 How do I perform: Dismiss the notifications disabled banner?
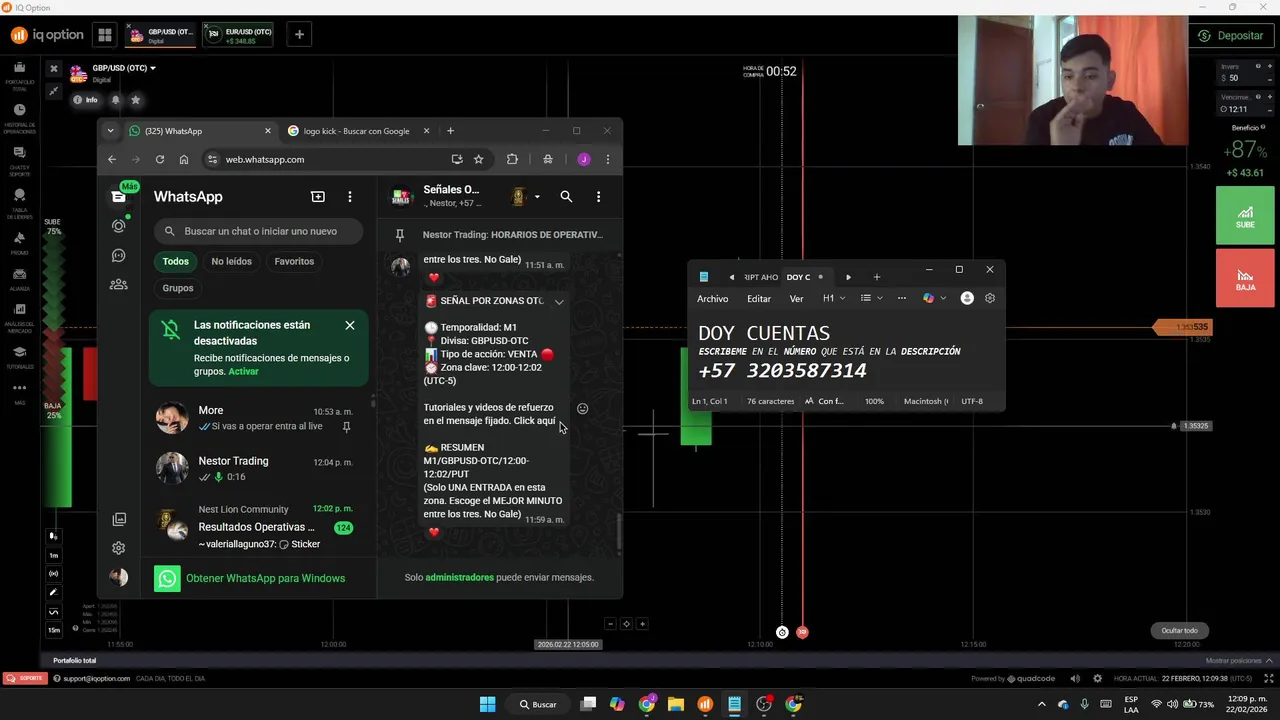tap(350, 325)
